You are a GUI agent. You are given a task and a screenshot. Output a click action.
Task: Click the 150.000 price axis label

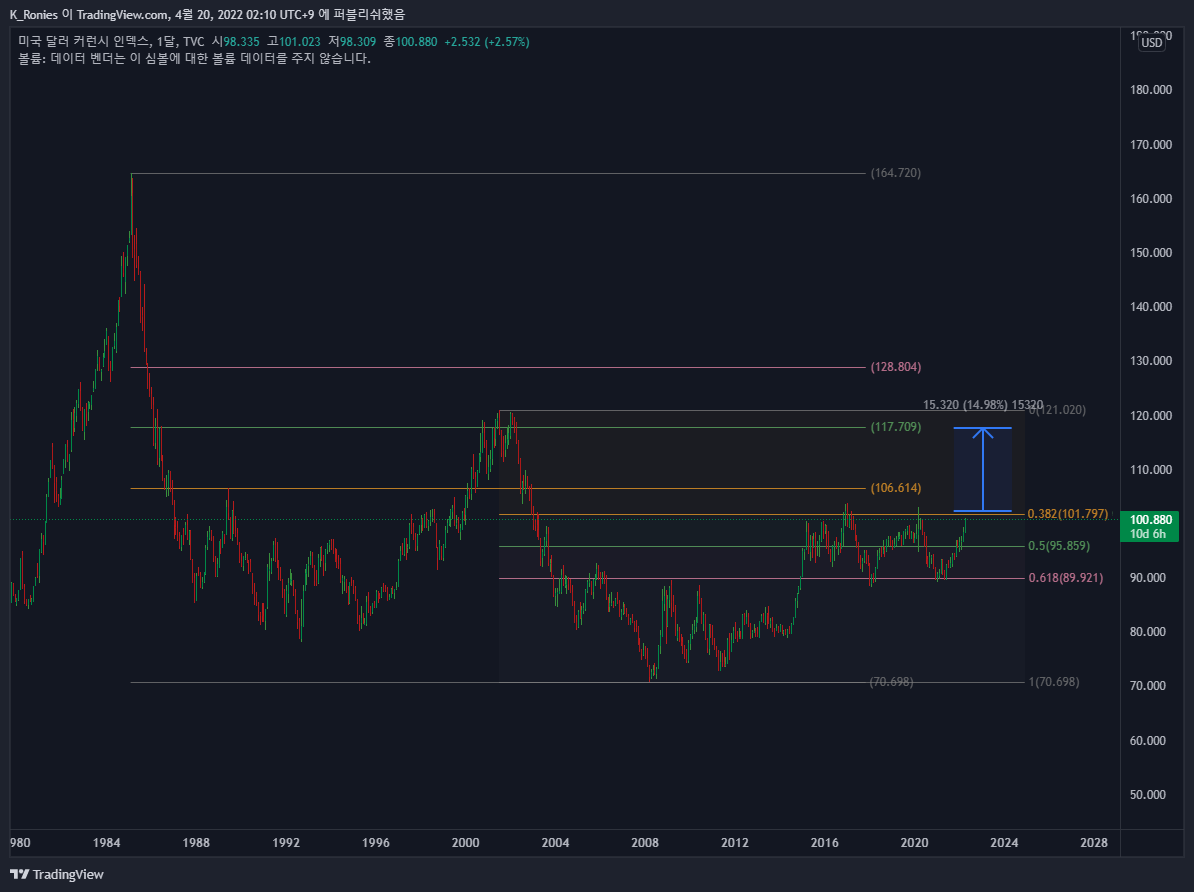pyautogui.click(x=1151, y=253)
